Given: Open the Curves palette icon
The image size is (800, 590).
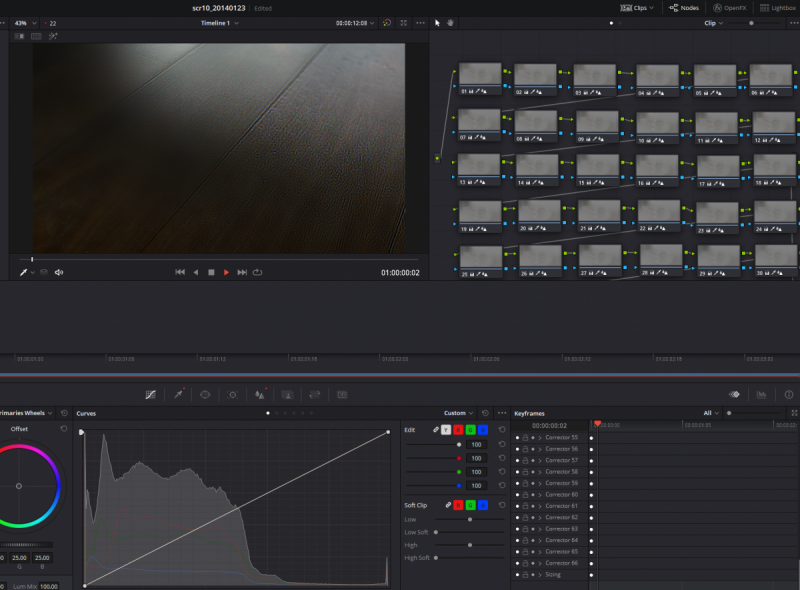Looking at the screenshot, I should click(150, 395).
